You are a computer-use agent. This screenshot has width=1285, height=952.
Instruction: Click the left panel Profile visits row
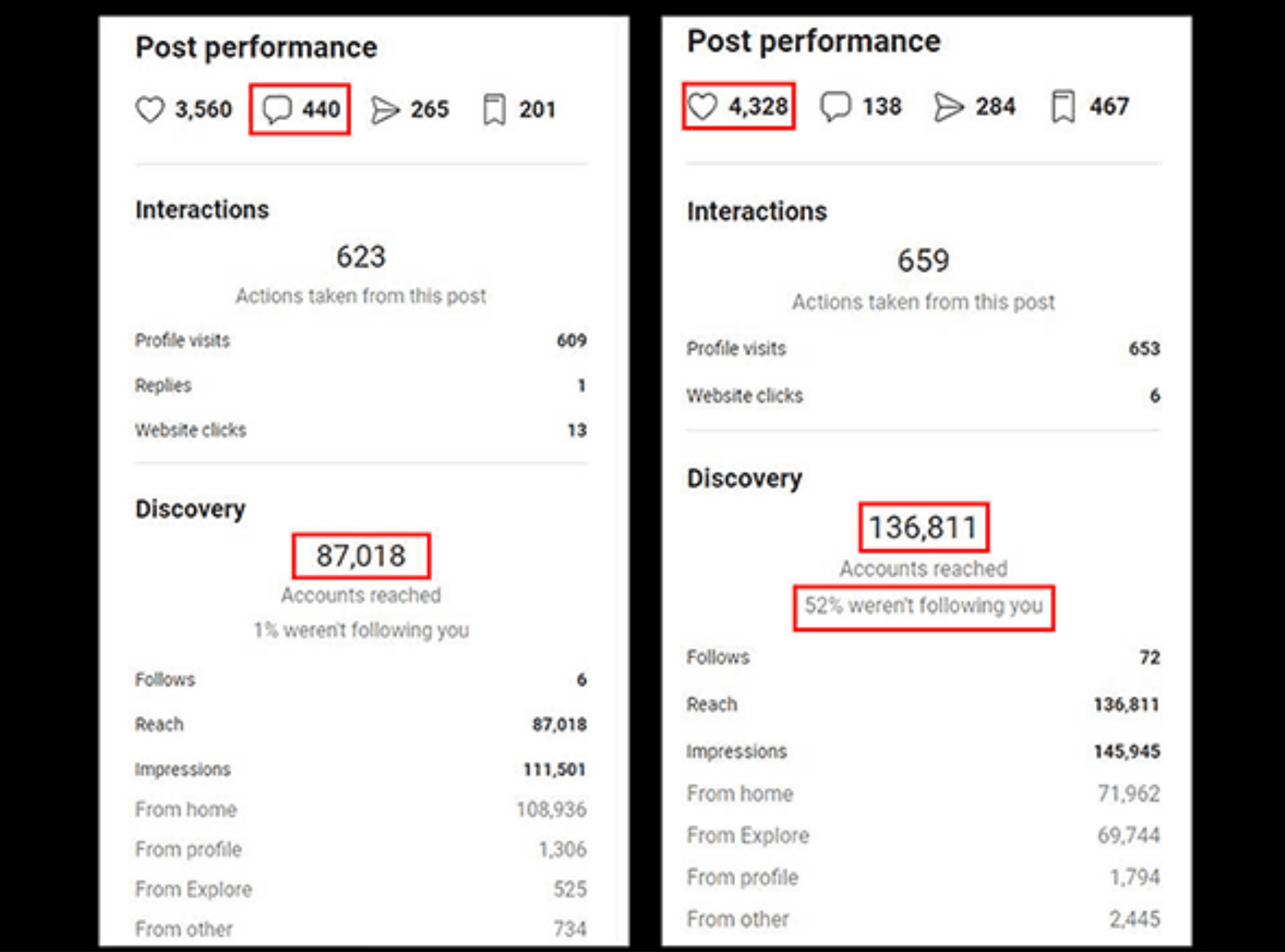[x=361, y=340]
